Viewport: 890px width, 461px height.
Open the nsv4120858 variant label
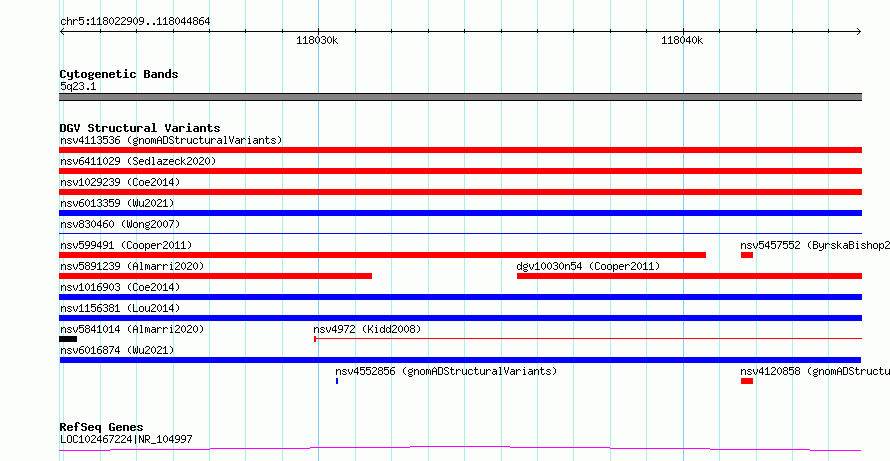(815, 371)
